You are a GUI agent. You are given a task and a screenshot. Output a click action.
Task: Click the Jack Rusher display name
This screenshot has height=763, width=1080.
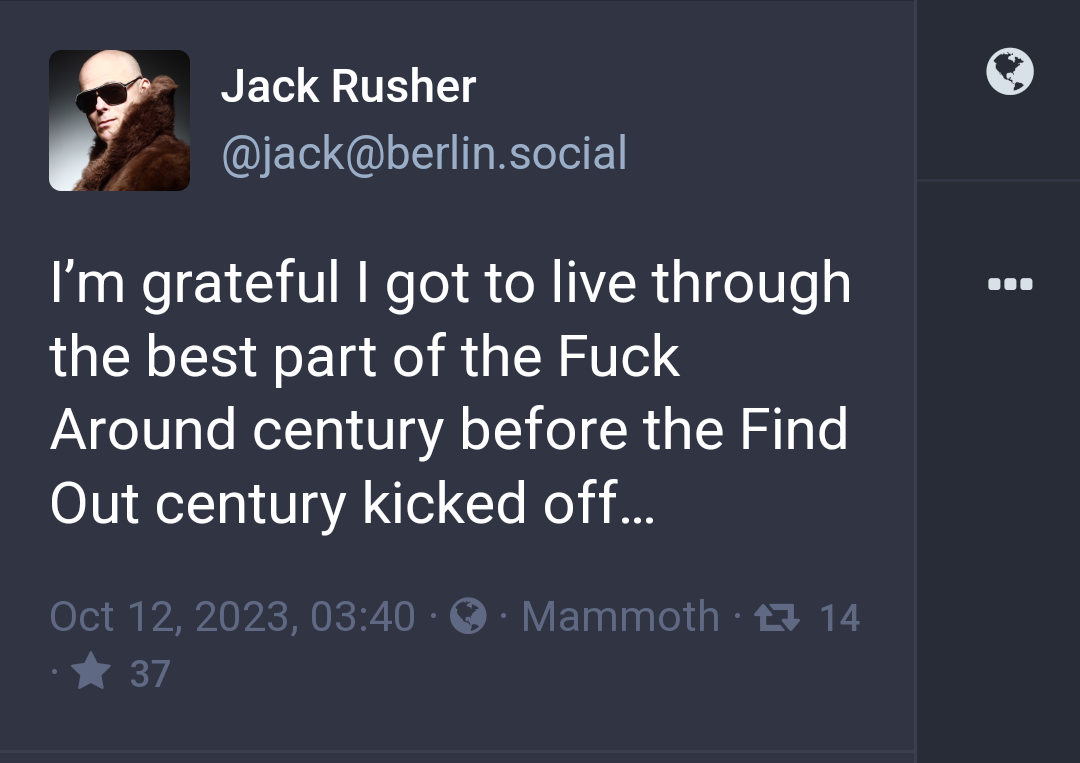tap(349, 87)
